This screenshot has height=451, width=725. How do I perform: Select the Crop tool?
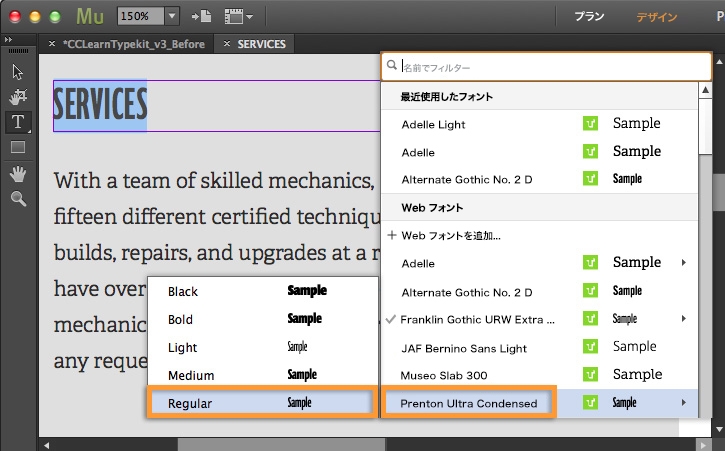pos(18,96)
